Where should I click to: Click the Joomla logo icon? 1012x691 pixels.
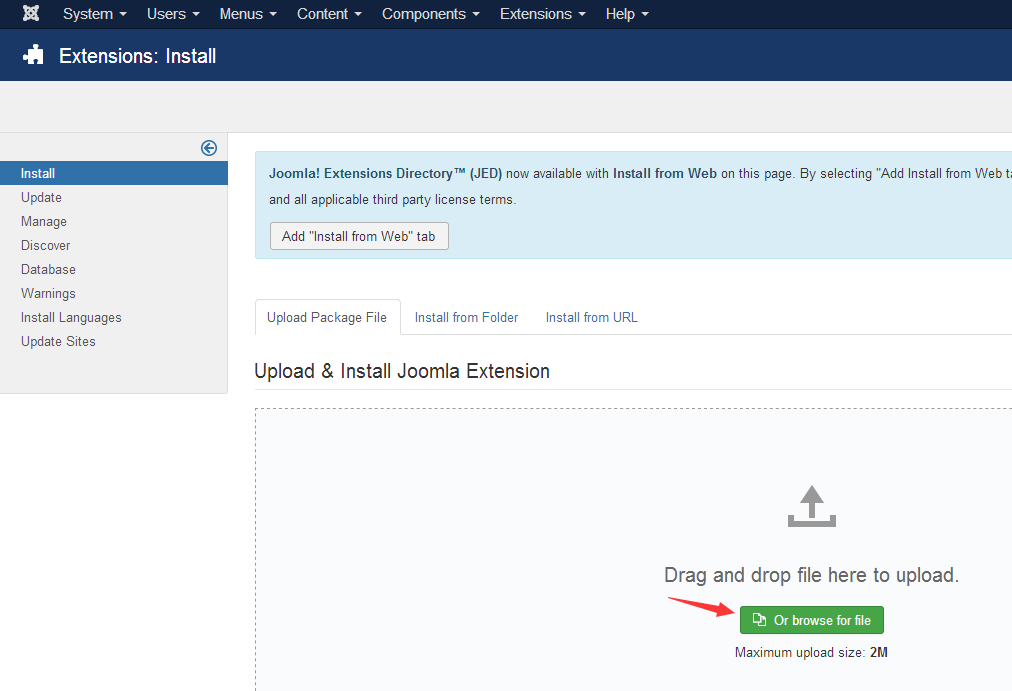click(31, 14)
